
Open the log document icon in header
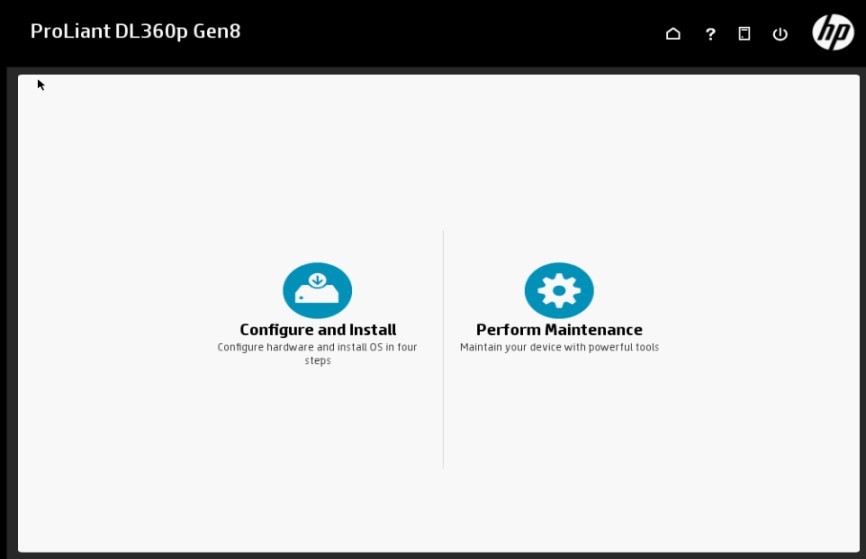tap(744, 34)
